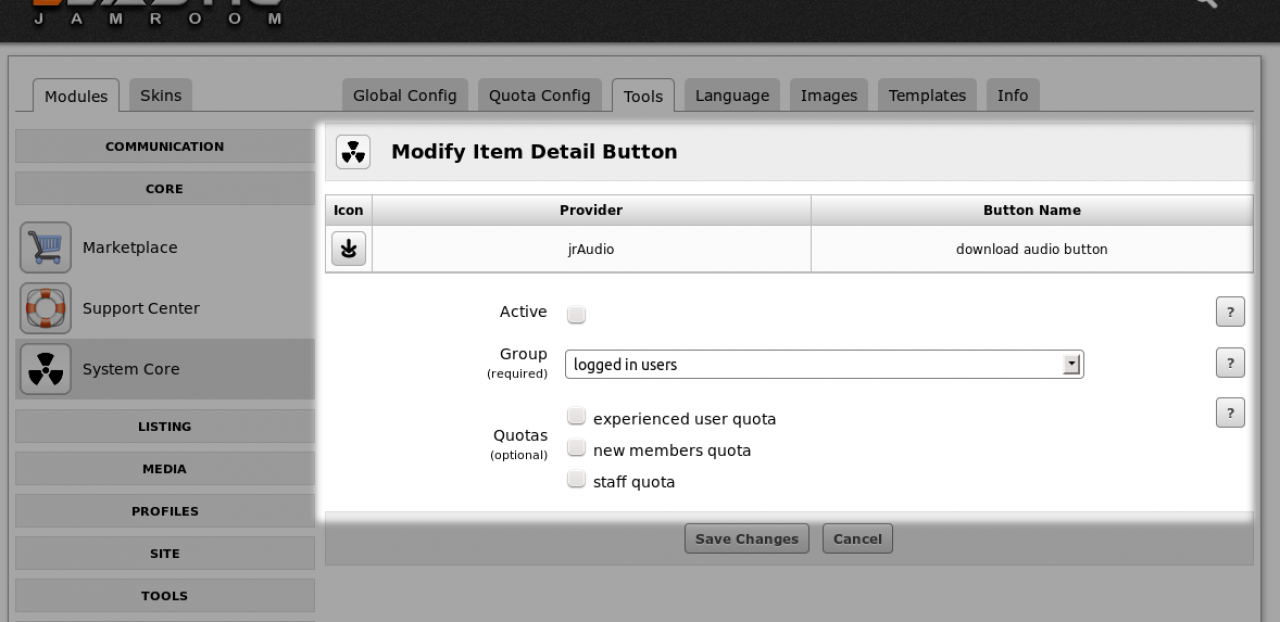
Task: Check the new members quota option
Action: [576, 449]
